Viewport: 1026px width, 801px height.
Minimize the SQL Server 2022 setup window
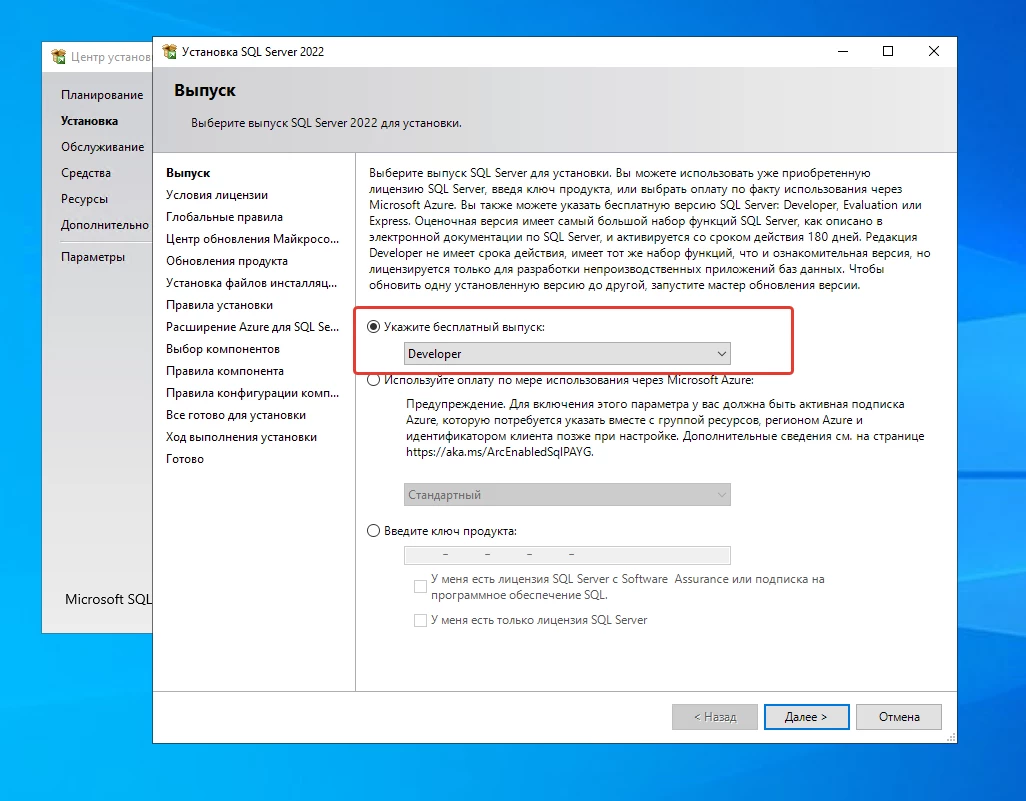click(x=842, y=52)
